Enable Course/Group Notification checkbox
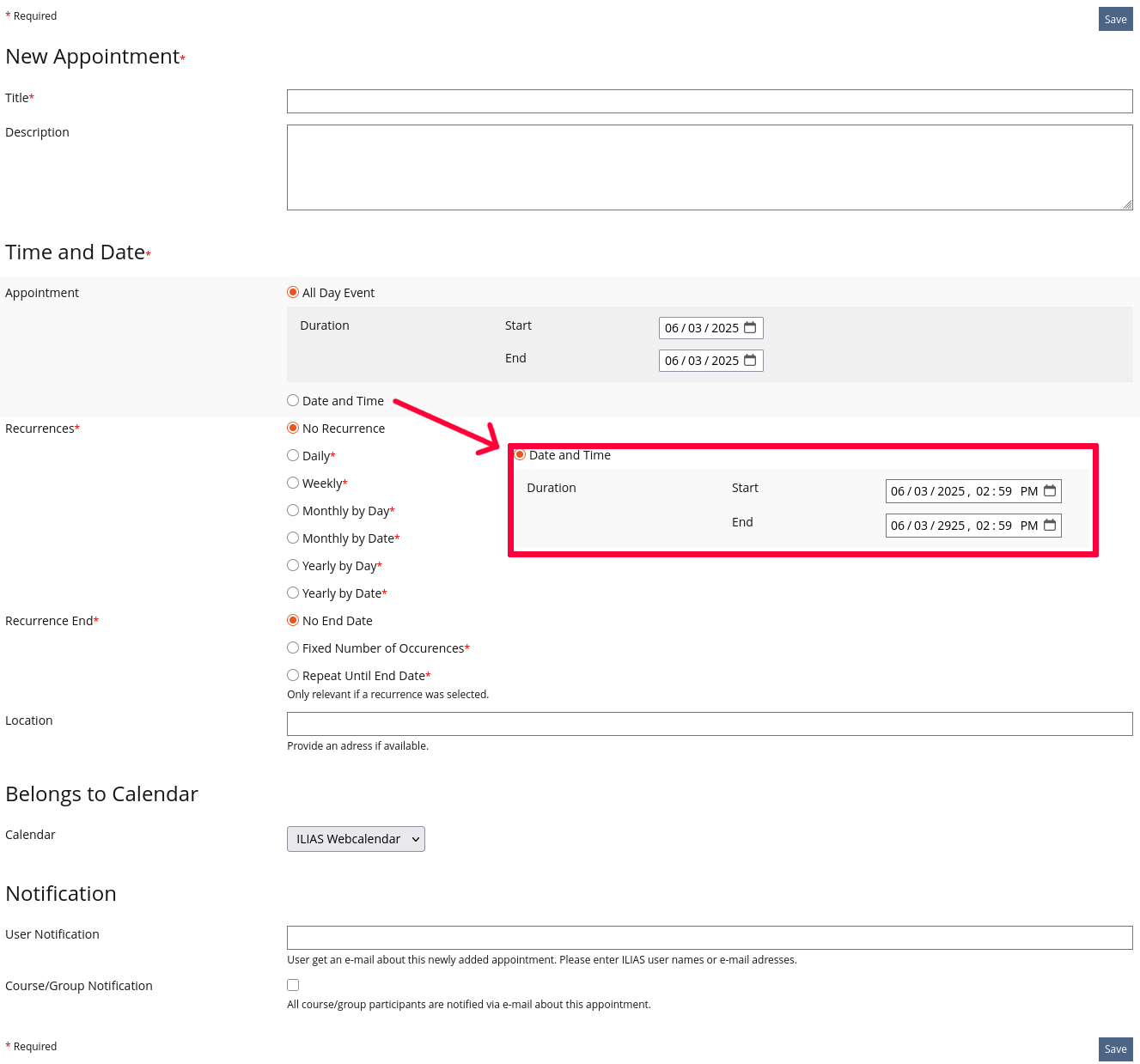Image resolution: width=1140 pixels, height=1064 pixels. [293, 986]
